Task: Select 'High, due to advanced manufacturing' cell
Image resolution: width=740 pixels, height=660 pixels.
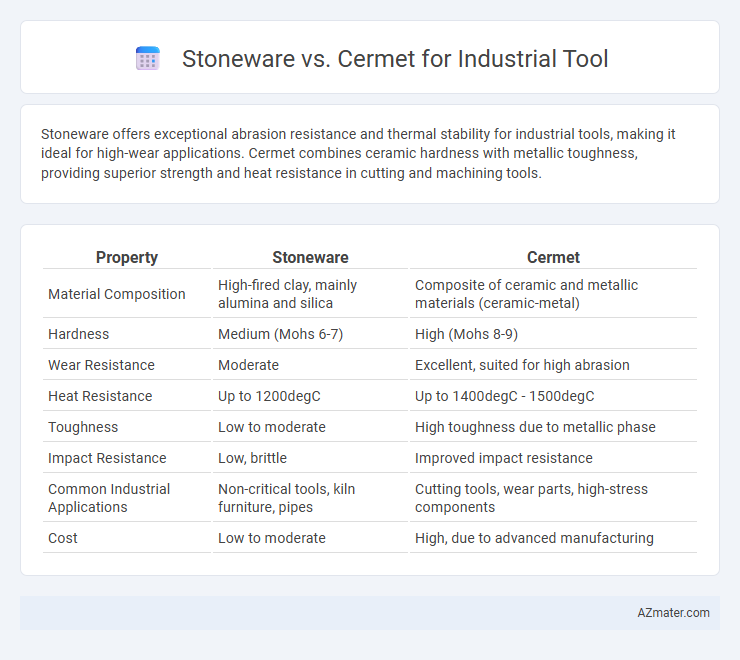Action: pos(553,538)
